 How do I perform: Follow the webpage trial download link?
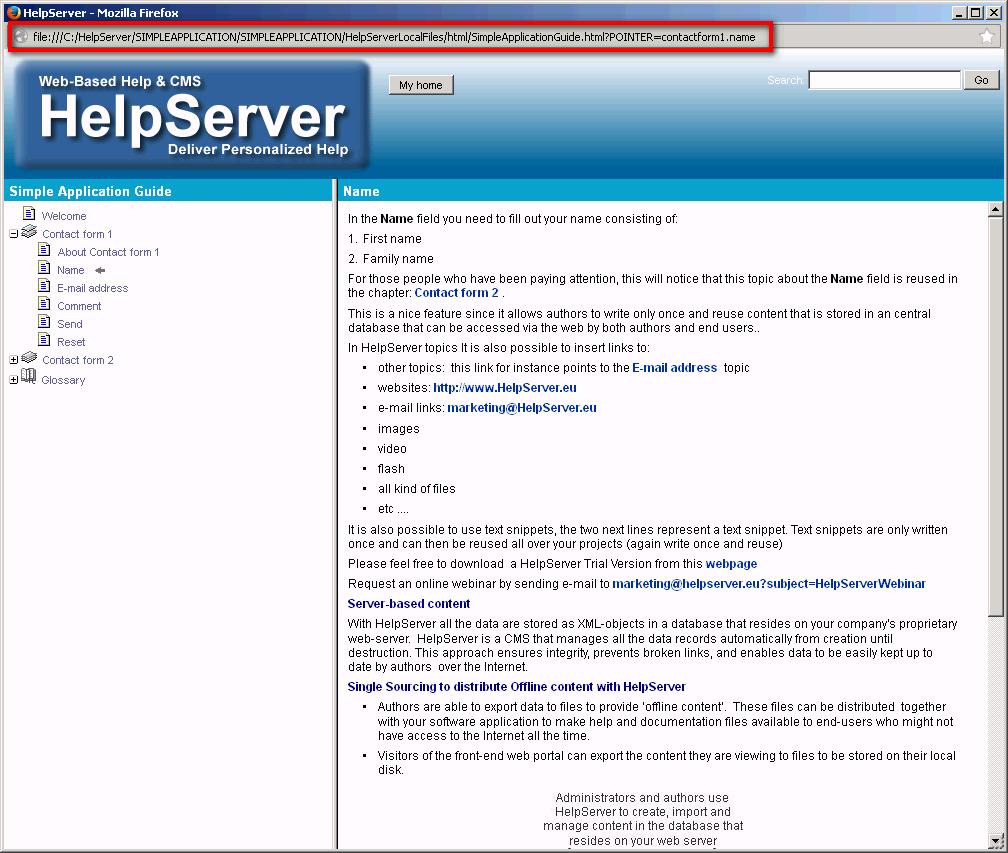(x=730, y=563)
